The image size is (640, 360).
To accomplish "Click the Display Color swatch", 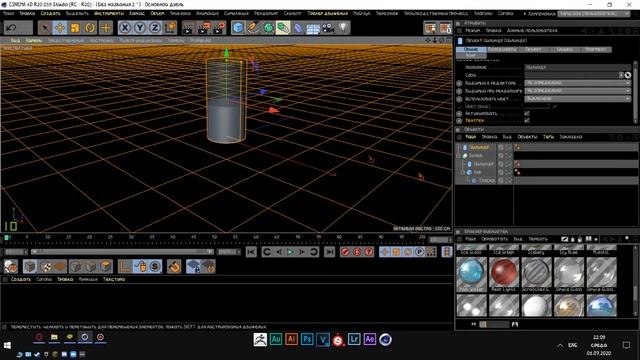I will pos(536,106).
